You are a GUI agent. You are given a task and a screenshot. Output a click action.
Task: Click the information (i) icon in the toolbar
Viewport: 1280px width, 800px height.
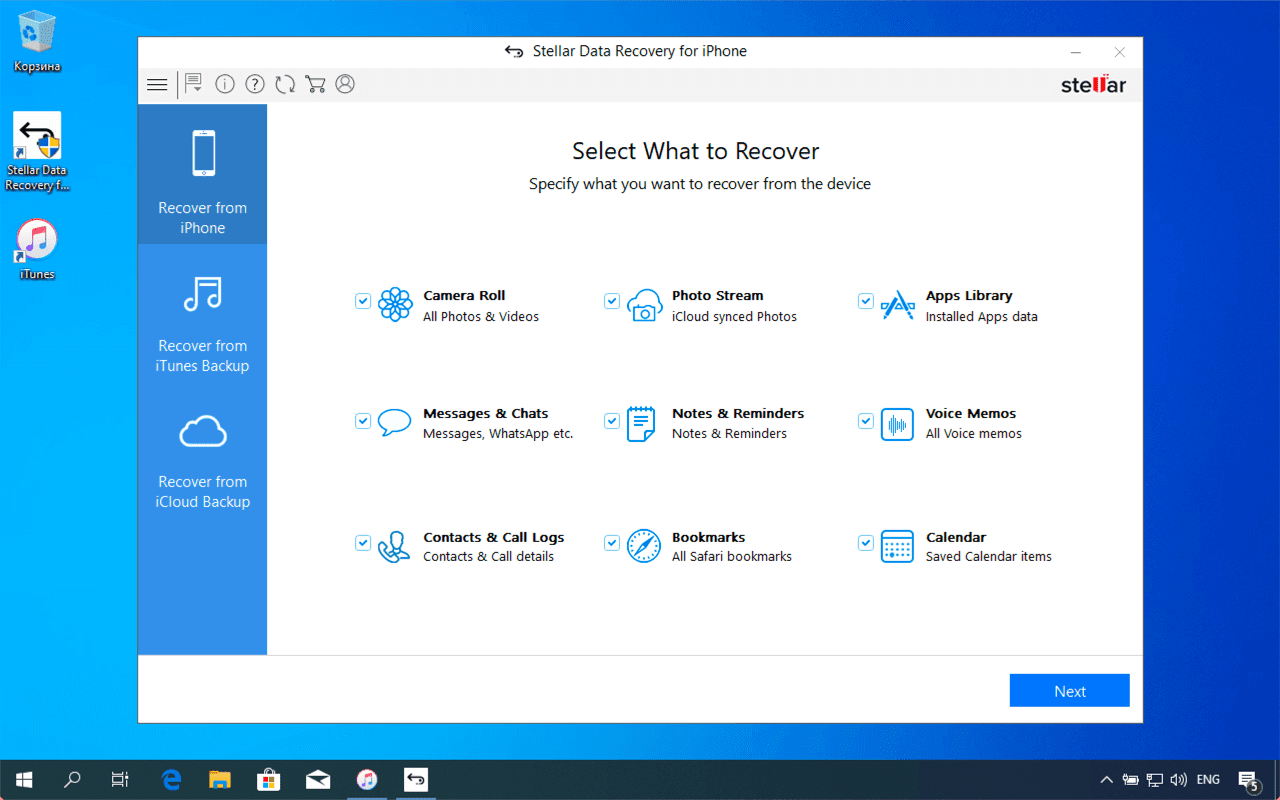coord(225,84)
